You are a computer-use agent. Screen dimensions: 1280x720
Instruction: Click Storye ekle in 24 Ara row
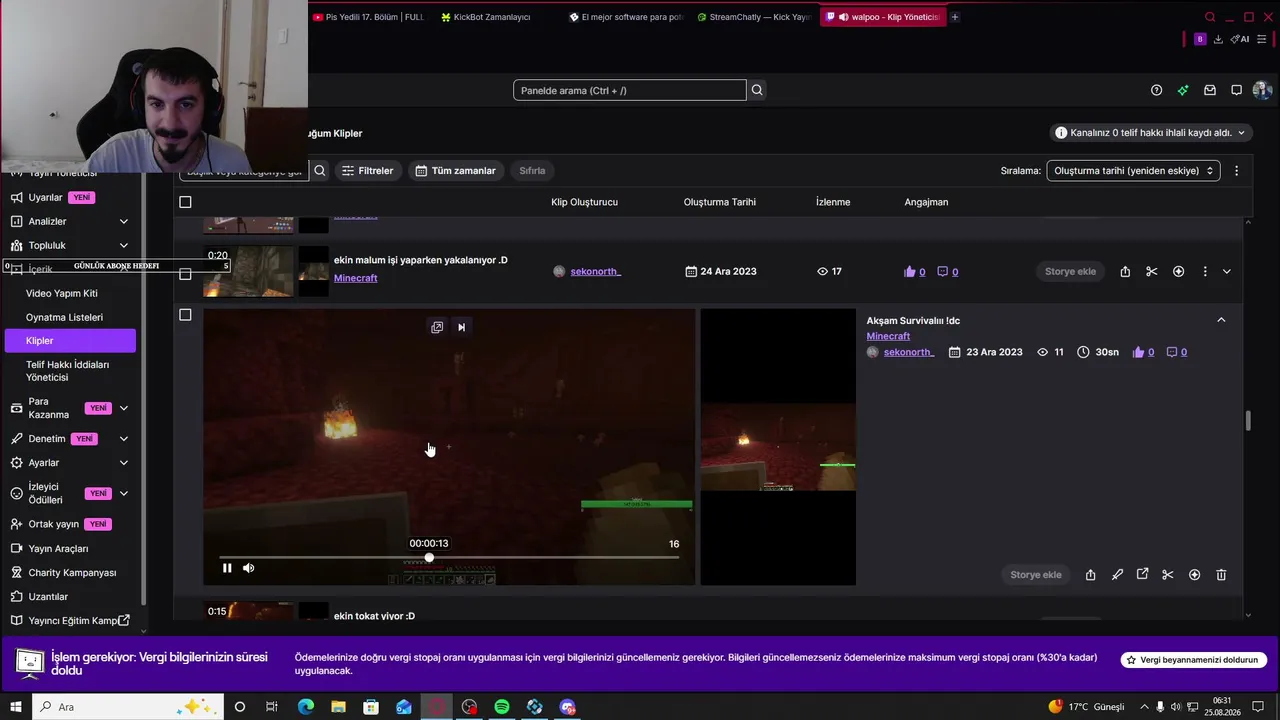tap(1070, 272)
